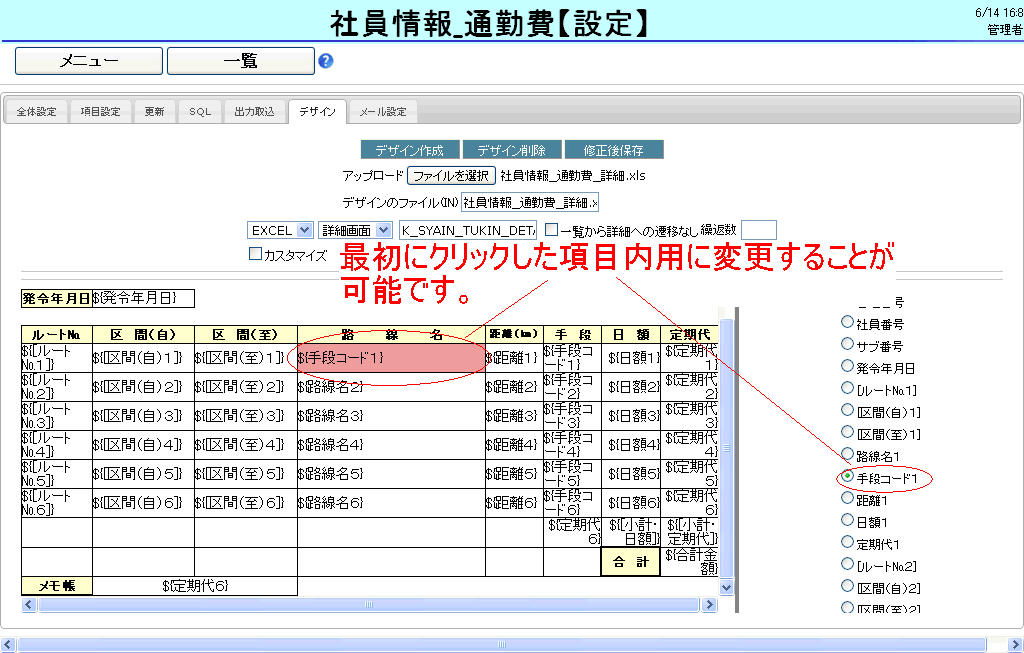The height and width of the screenshot is (653, 1024).
Task: Switch to the 全体設定 tab
Action: coord(37,112)
